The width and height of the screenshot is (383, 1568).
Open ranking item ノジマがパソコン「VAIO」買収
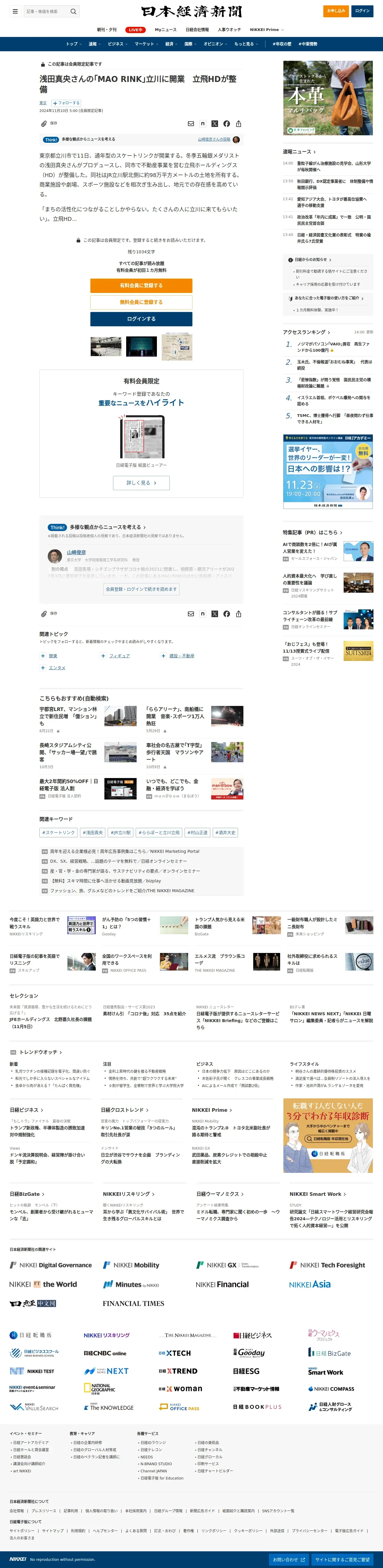pos(333,347)
